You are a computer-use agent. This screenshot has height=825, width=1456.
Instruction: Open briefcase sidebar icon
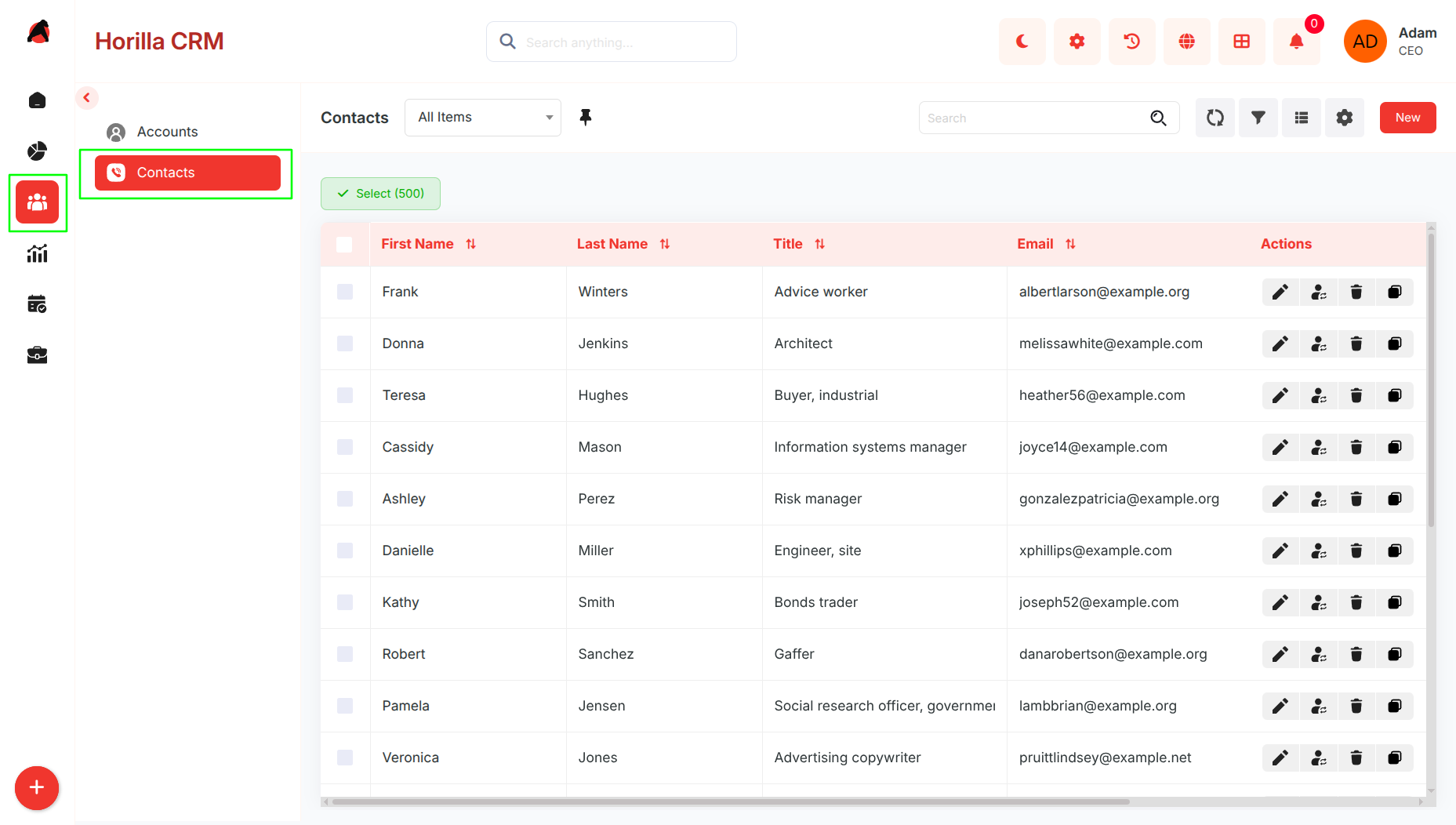click(x=37, y=355)
